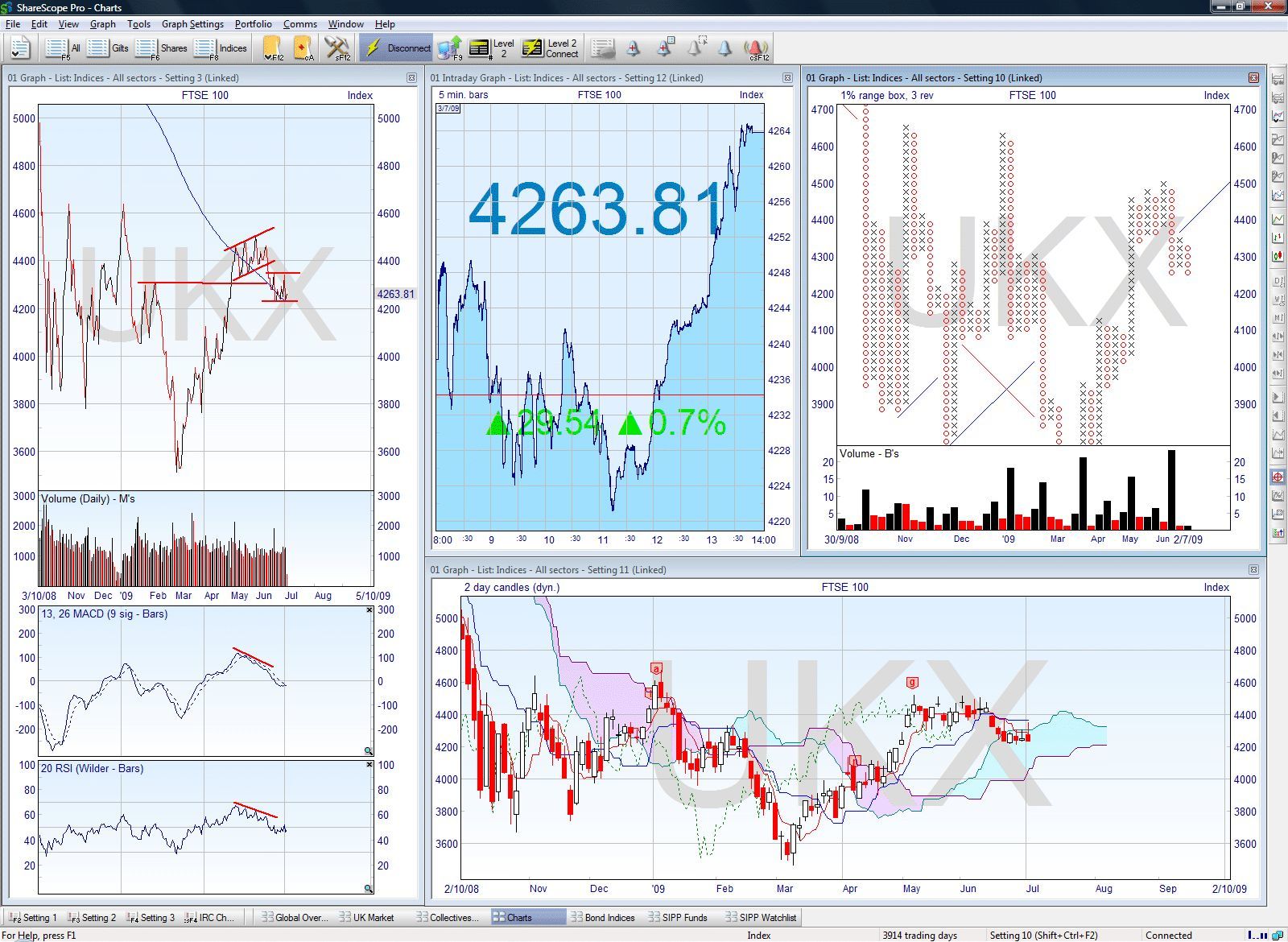Open the Tools menu
Screen dimensions: 1288x942
tap(138, 24)
